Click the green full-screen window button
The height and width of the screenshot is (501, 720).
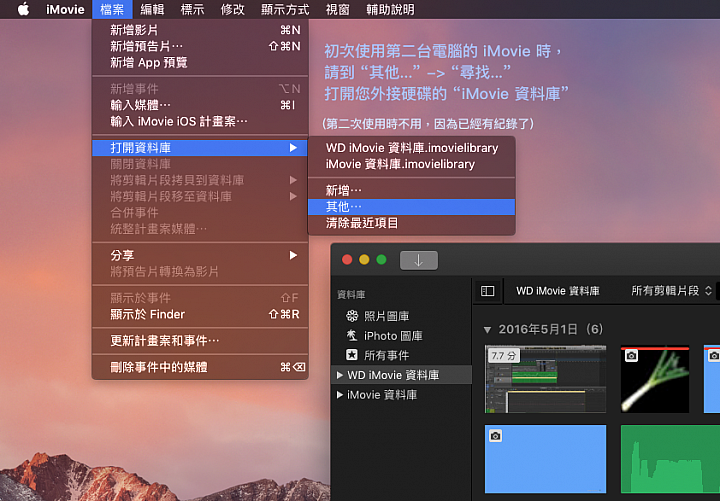(381, 260)
